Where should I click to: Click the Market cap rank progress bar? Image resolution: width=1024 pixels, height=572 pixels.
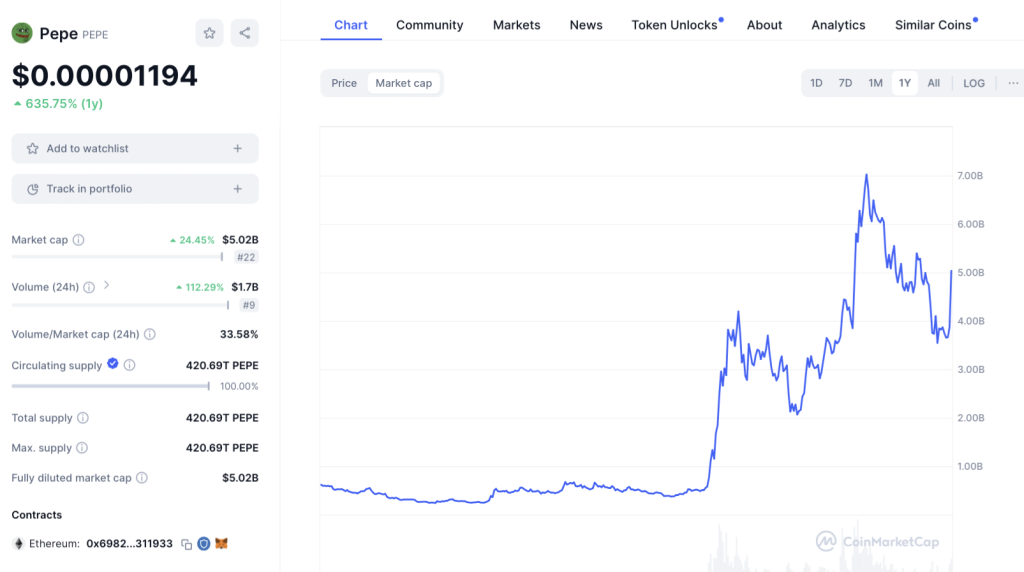118,257
